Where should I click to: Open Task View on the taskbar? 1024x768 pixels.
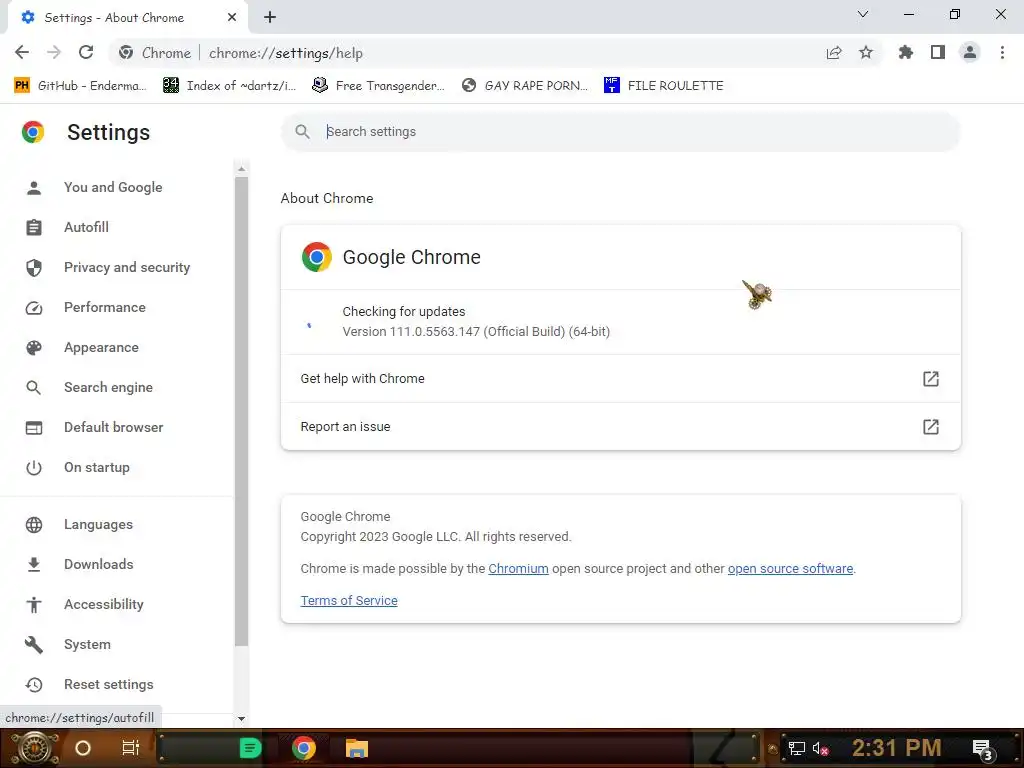click(131, 748)
